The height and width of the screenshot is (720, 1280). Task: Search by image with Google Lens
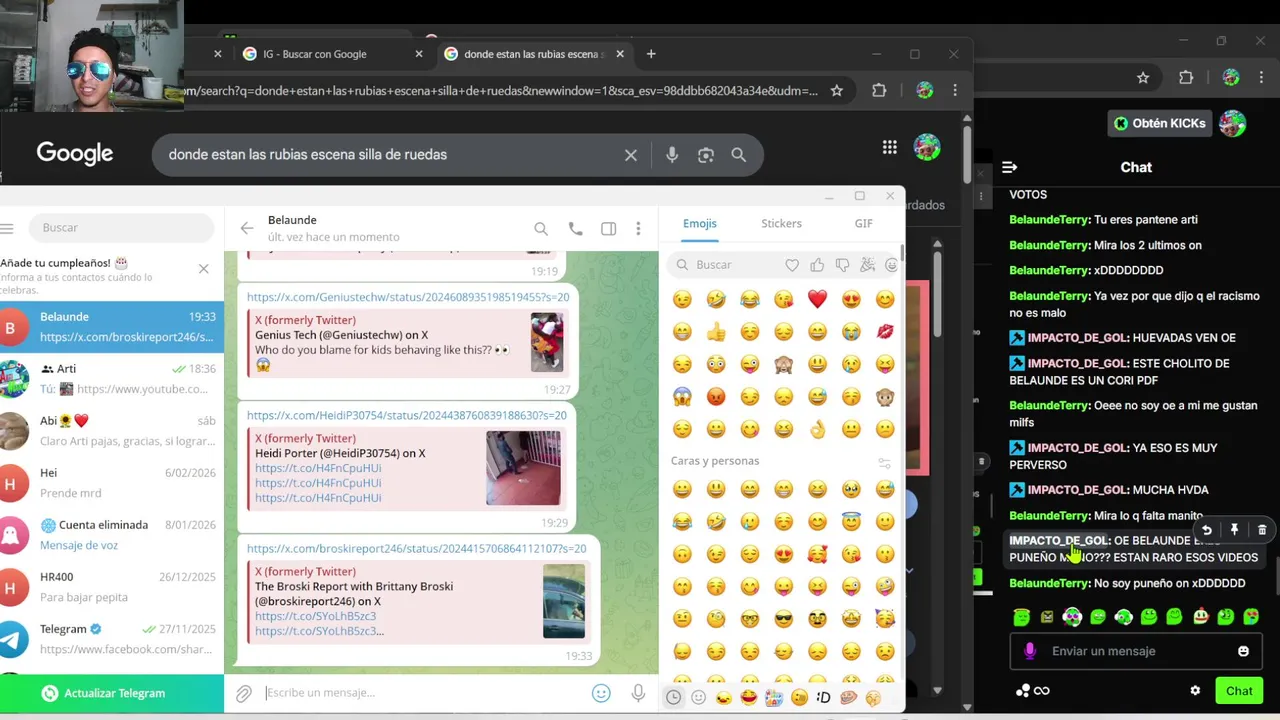pos(706,155)
